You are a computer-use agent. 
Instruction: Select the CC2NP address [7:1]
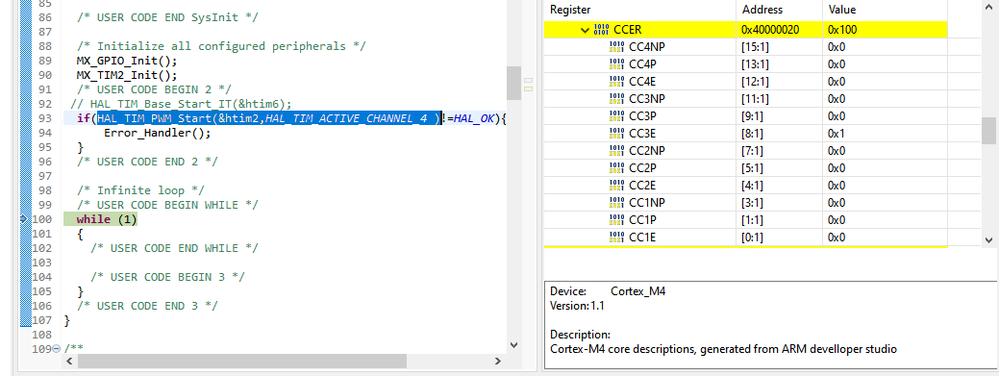pyautogui.click(x=752, y=150)
